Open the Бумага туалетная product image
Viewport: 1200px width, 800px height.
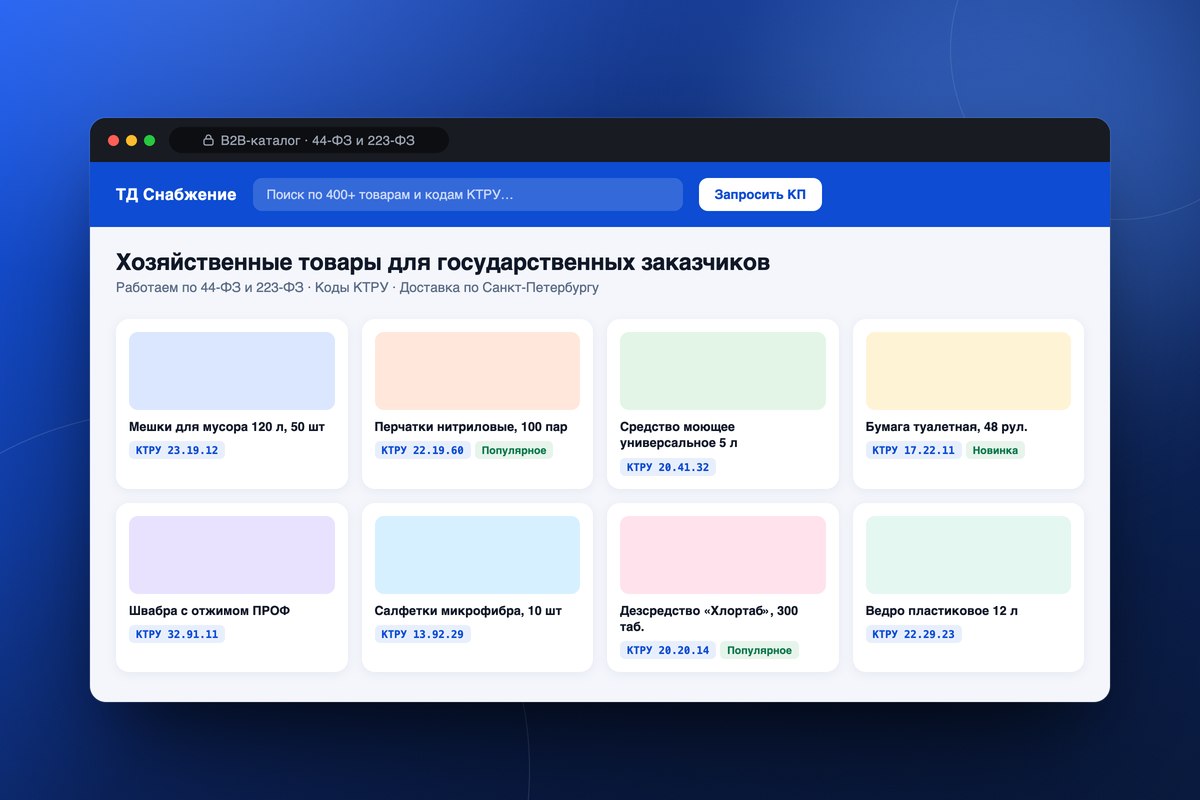pyautogui.click(x=968, y=371)
